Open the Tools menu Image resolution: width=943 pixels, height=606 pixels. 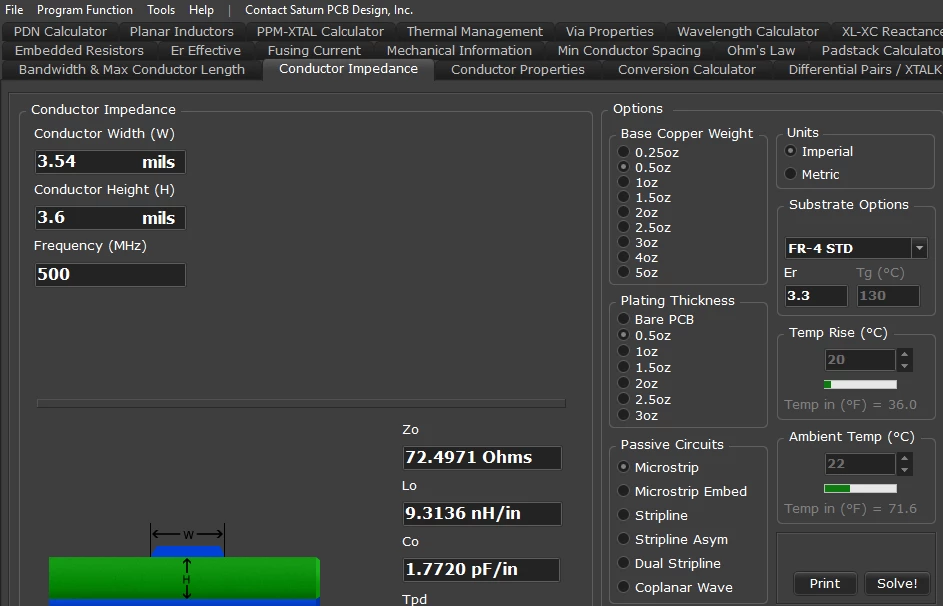[x=161, y=10]
